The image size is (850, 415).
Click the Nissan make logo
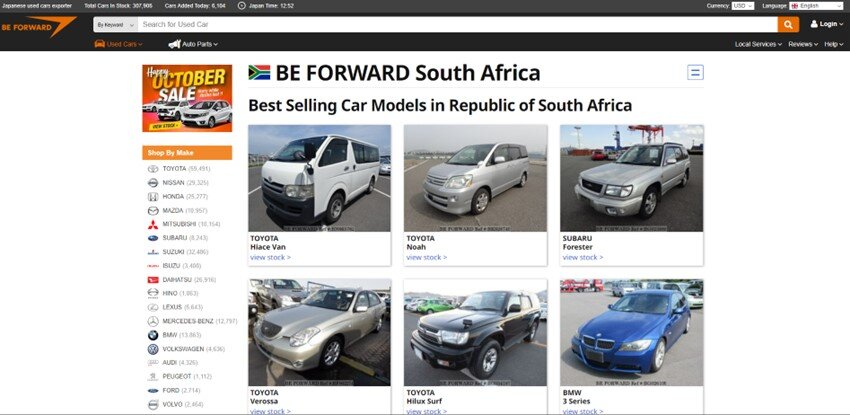[x=153, y=183]
